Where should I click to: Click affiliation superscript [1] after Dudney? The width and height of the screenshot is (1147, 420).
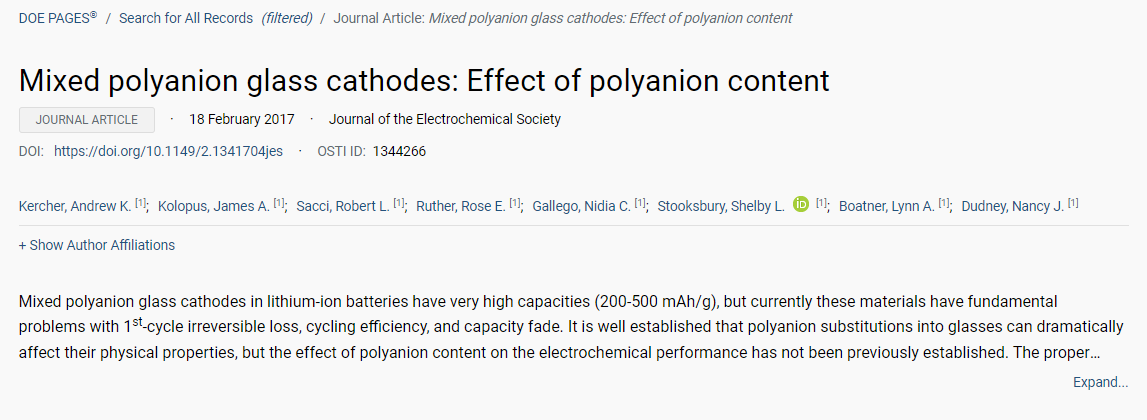1073,204
